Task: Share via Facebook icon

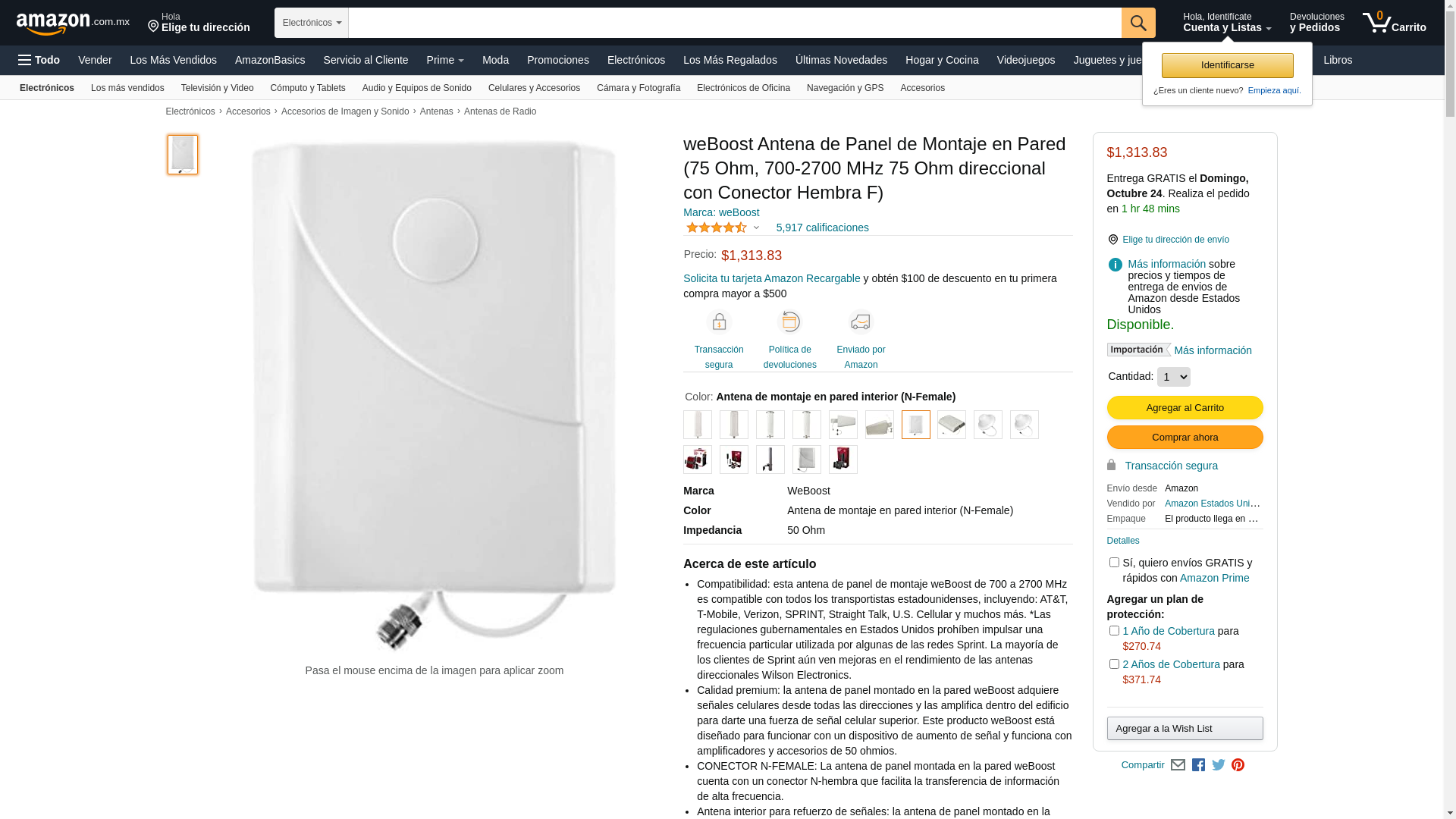Action: [1198, 765]
